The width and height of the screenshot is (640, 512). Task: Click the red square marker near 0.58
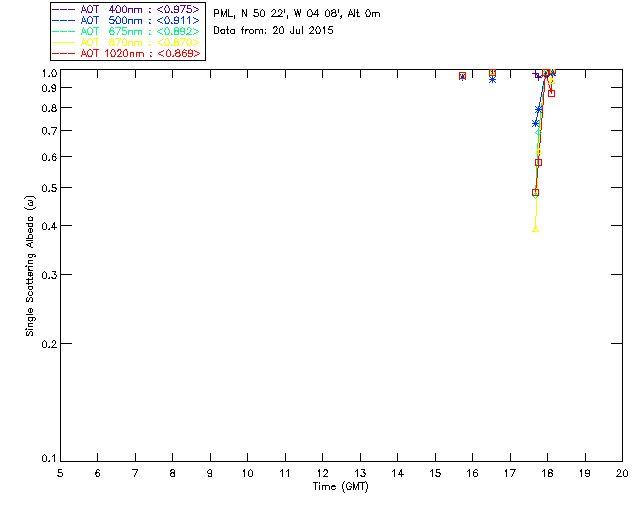point(538,162)
